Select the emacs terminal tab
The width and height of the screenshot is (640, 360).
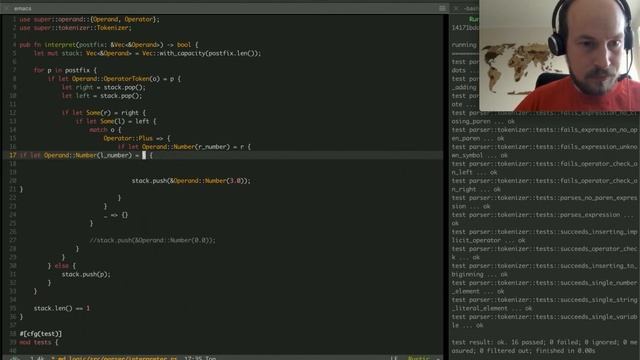click(x=22, y=8)
